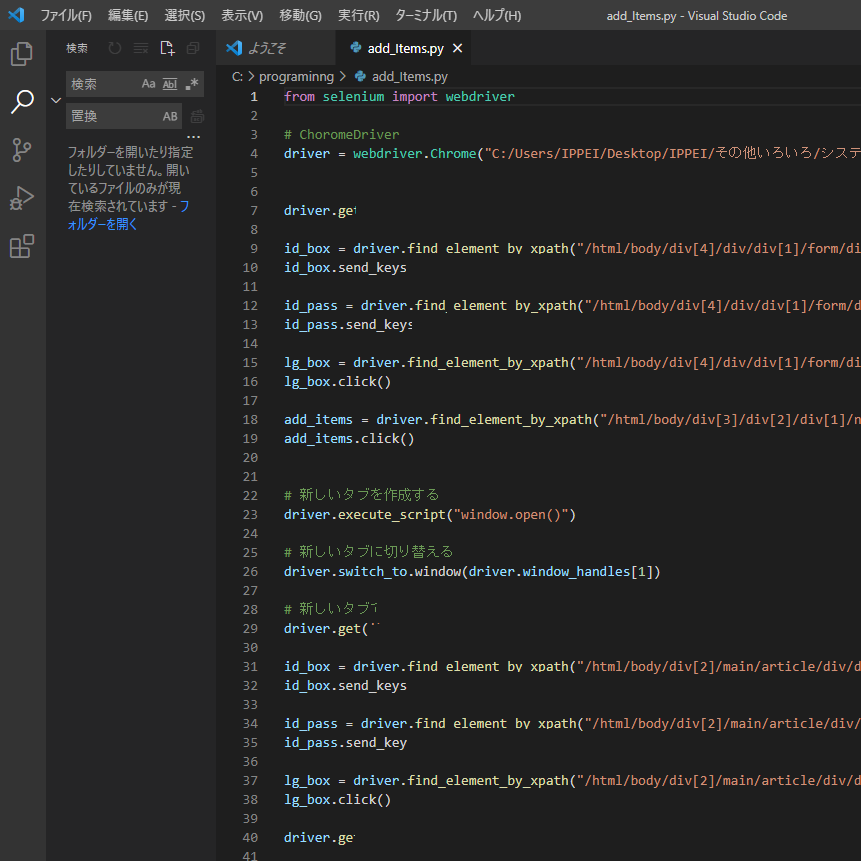Screen dimensions: 861x861
Task: Open the Source Control view
Action: (22, 150)
